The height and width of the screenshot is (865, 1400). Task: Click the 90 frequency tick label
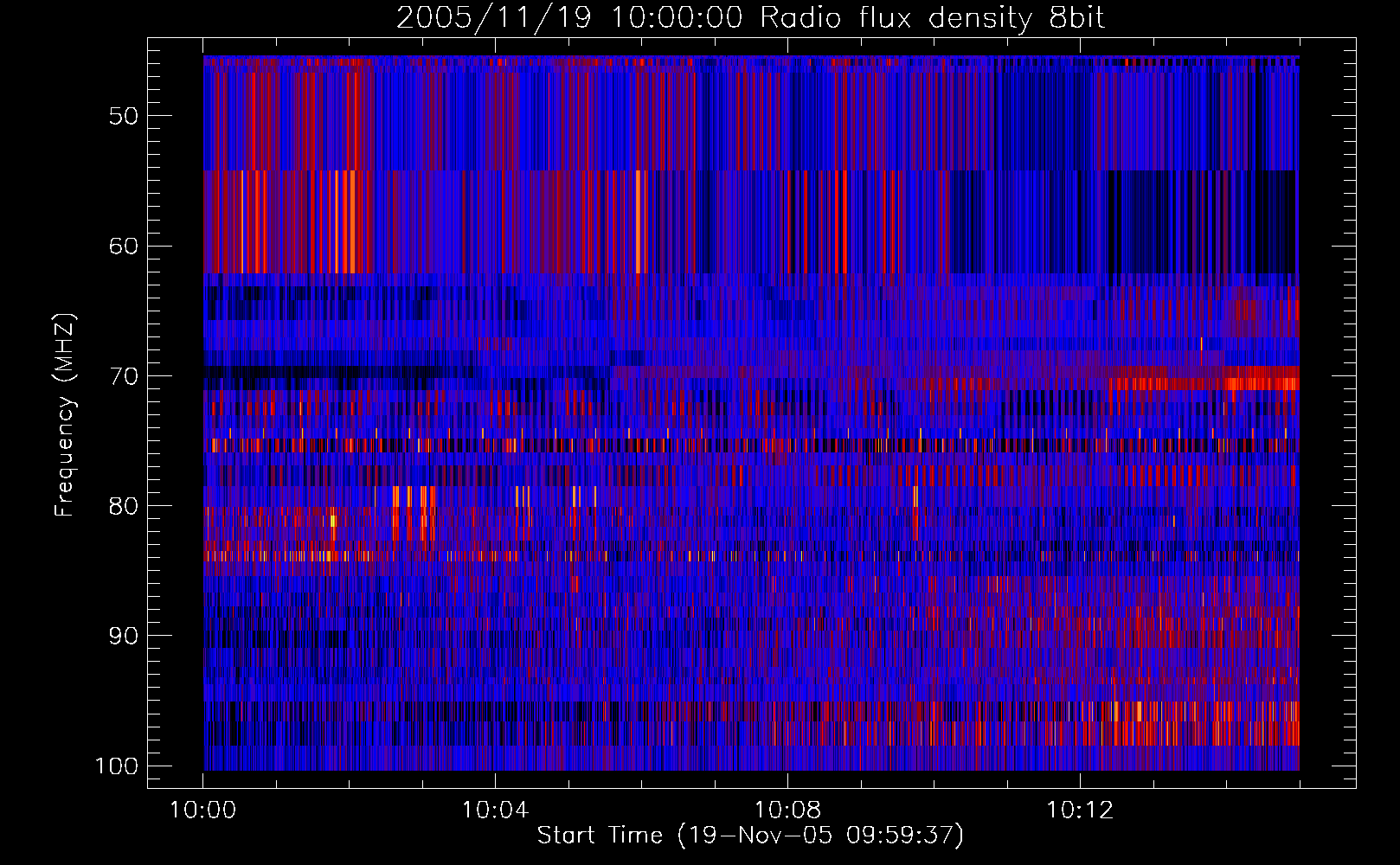[124, 636]
